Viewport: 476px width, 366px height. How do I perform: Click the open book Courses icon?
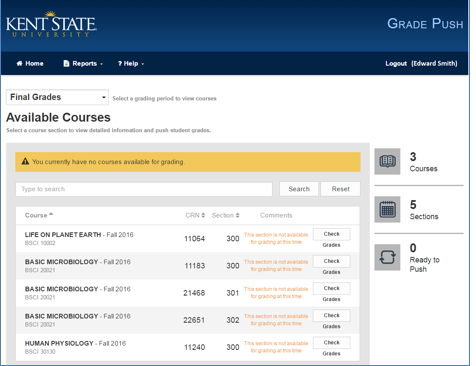[x=387, y=161]
